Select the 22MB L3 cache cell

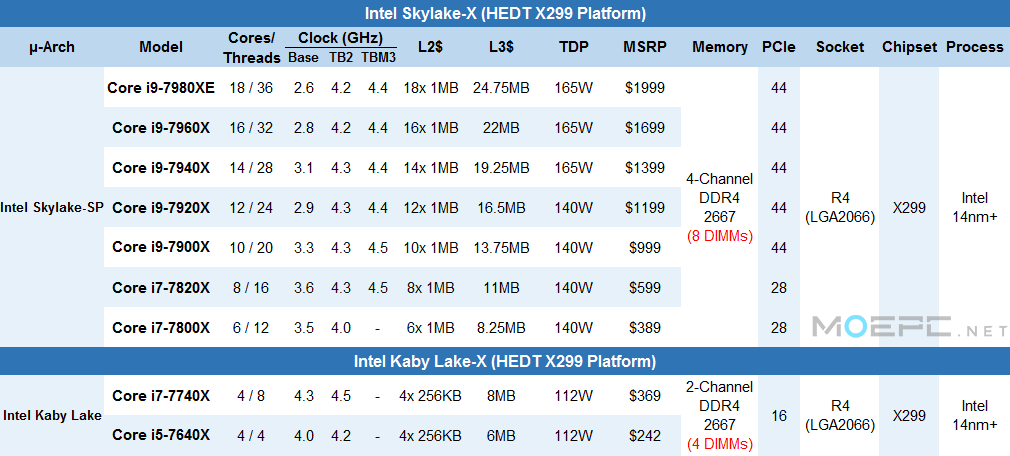point(500,128)
